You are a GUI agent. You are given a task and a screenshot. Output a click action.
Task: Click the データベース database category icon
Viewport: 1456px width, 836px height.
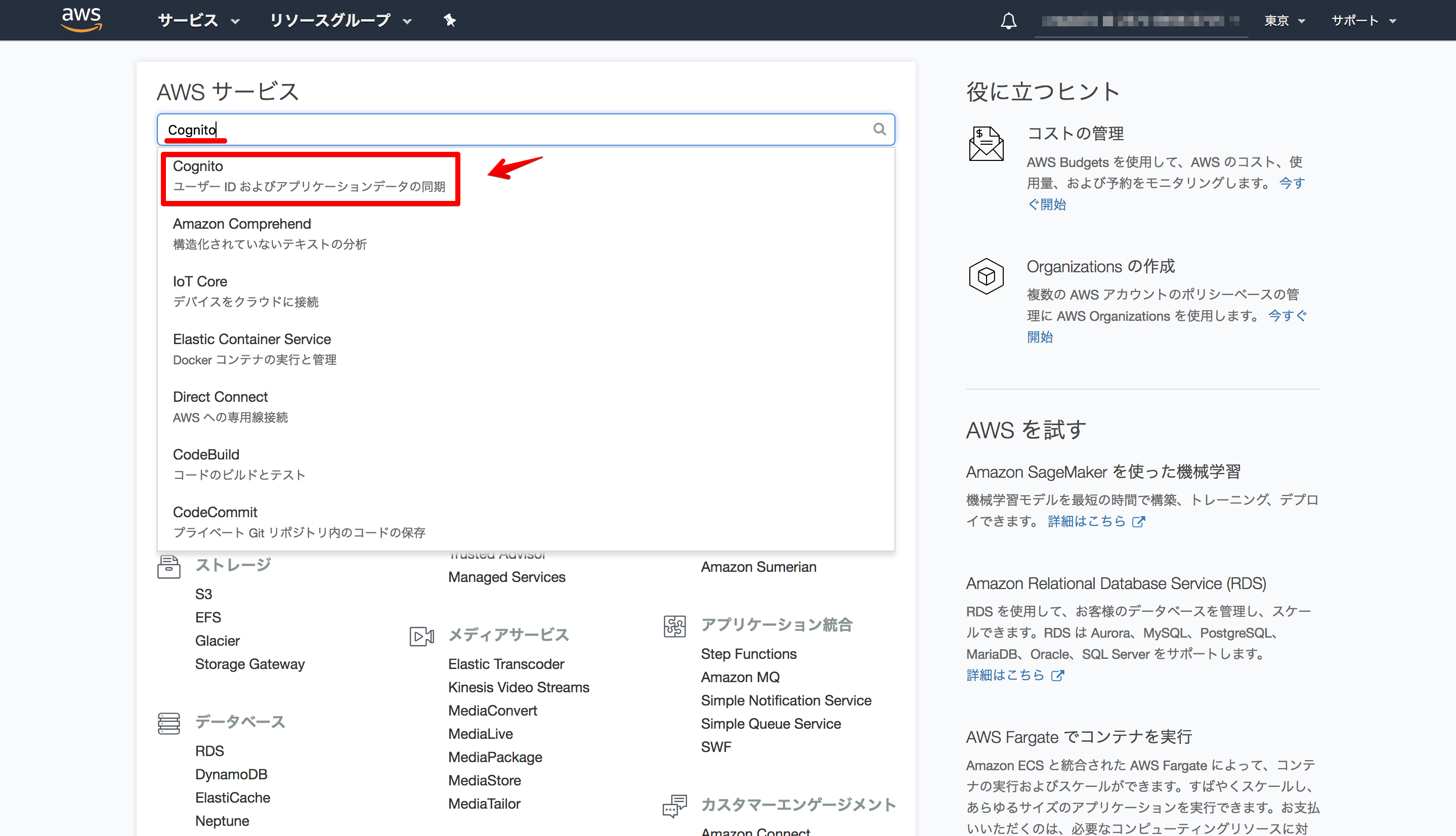(169, 724)
